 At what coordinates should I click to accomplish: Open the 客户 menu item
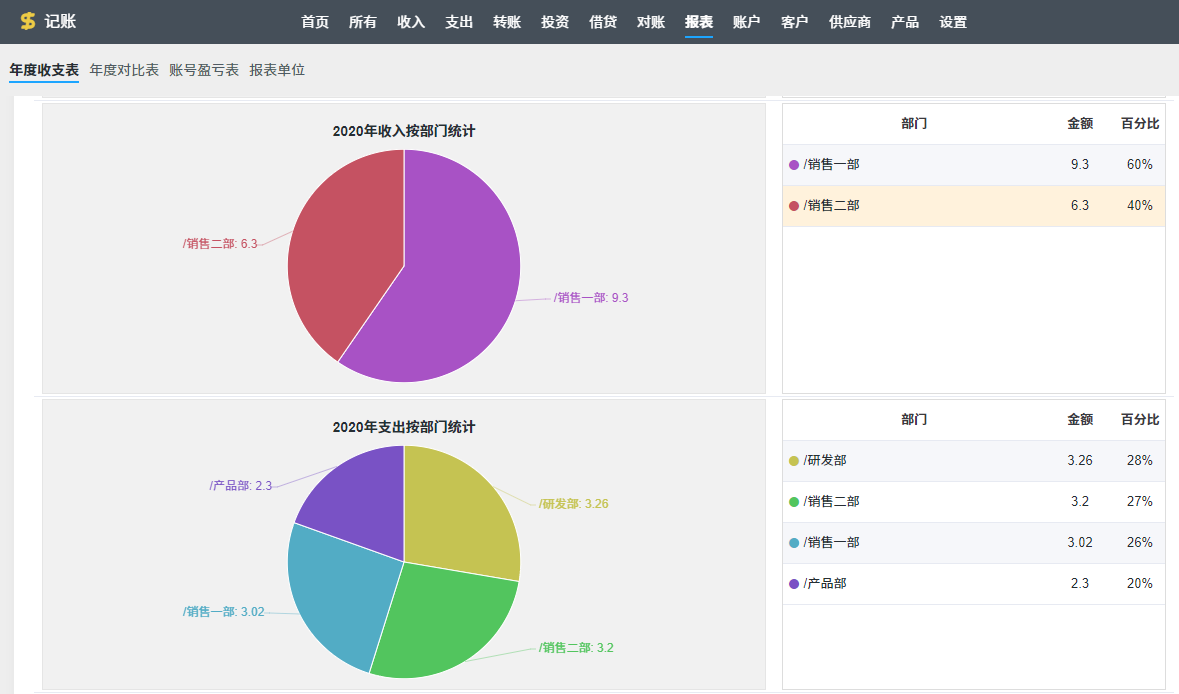coord(795,23)
